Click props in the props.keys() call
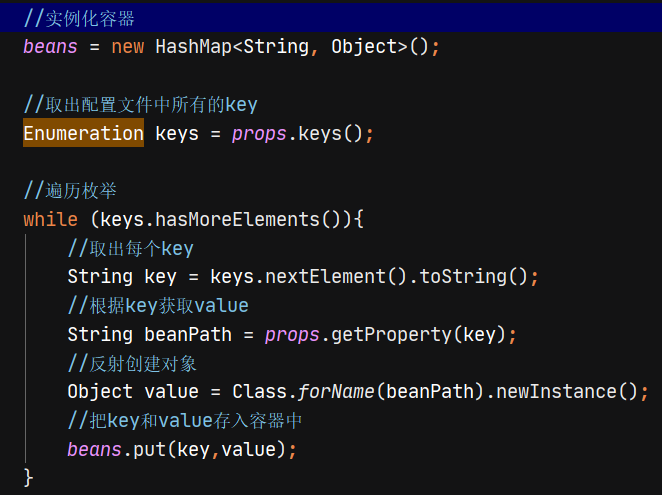The width and height of the screenshot is (662, 495). tap(259, 134)
